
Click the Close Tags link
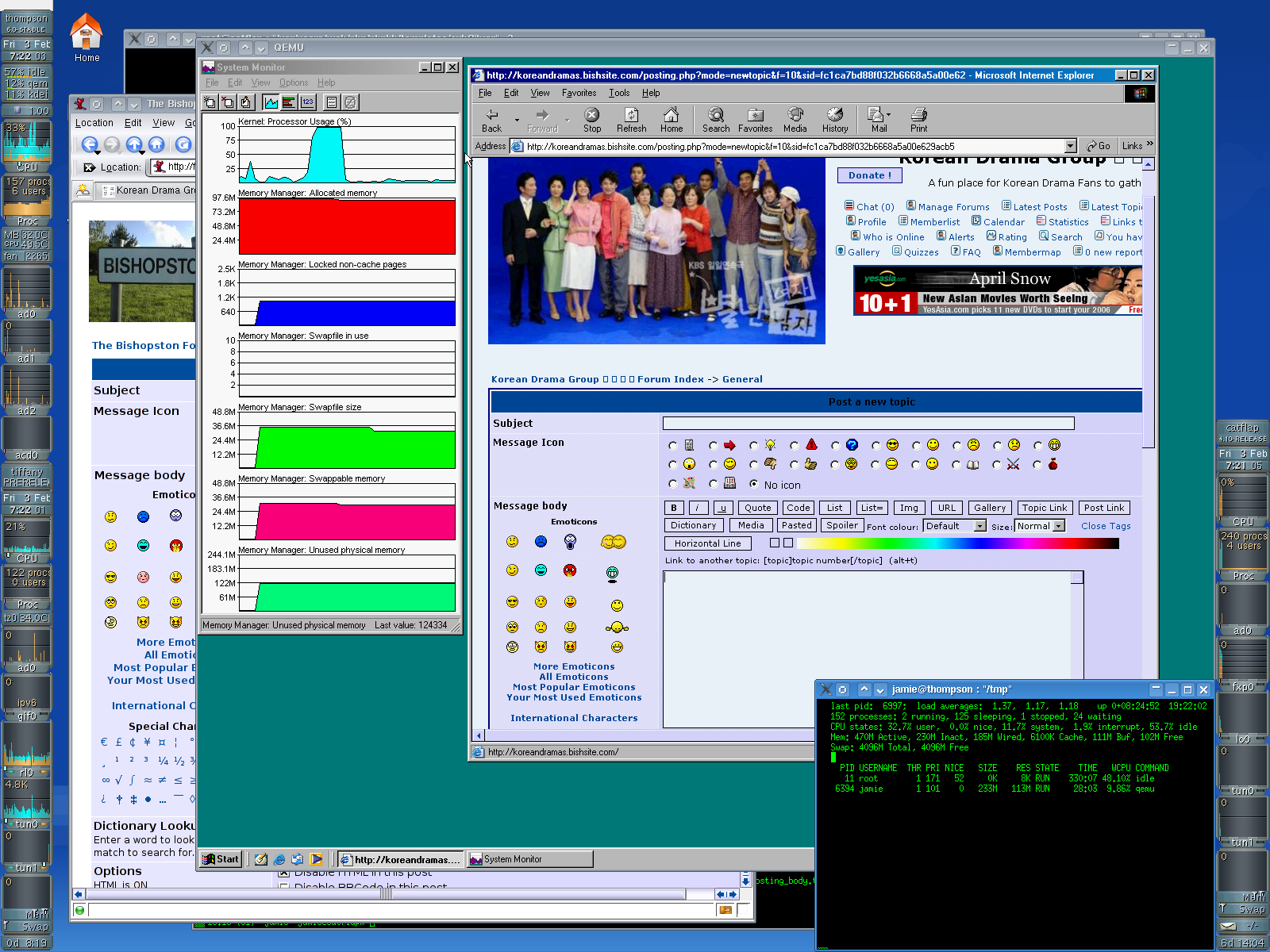click(x=1106, y=526)
